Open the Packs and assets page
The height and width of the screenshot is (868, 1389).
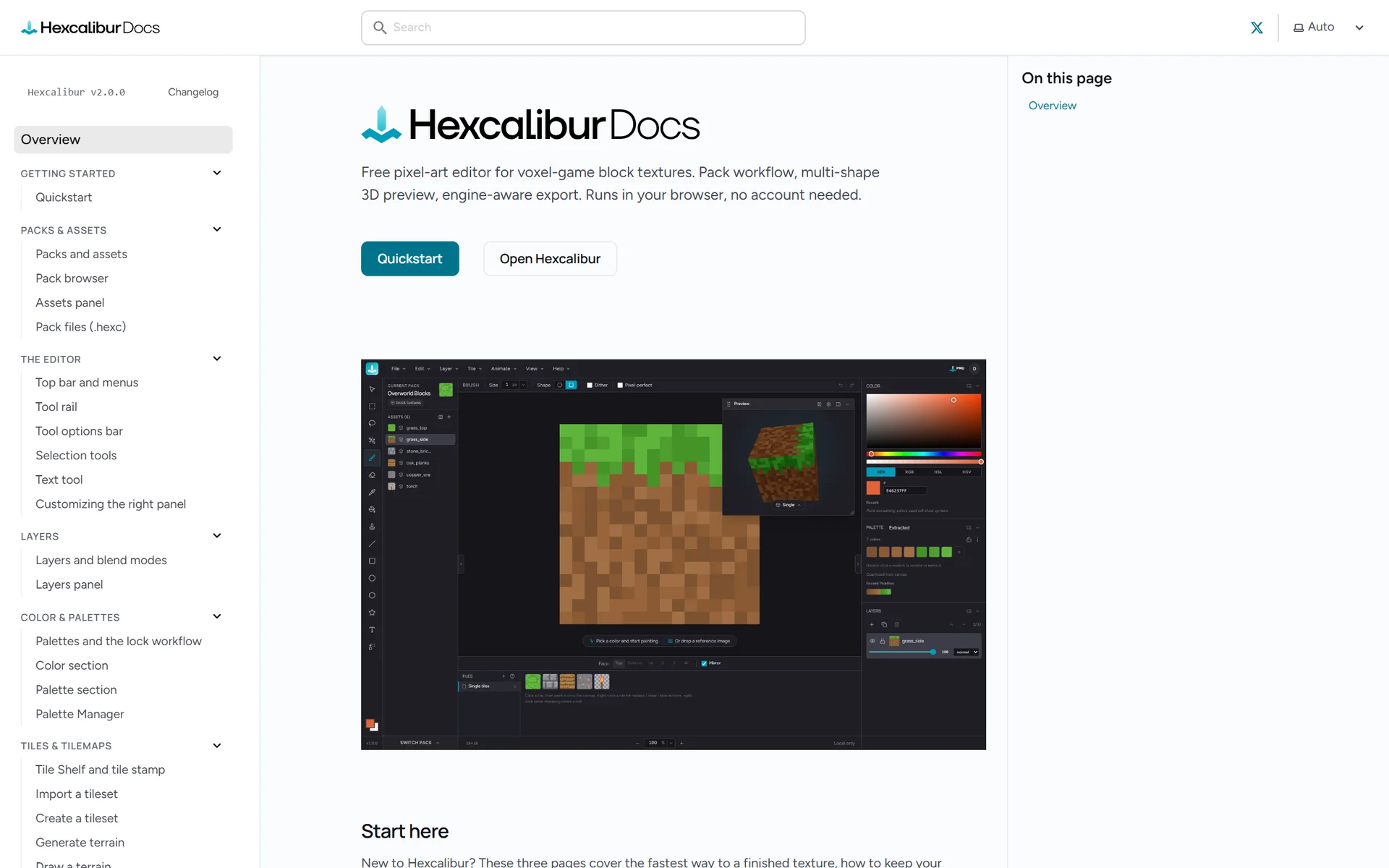[x=81, y=254]
